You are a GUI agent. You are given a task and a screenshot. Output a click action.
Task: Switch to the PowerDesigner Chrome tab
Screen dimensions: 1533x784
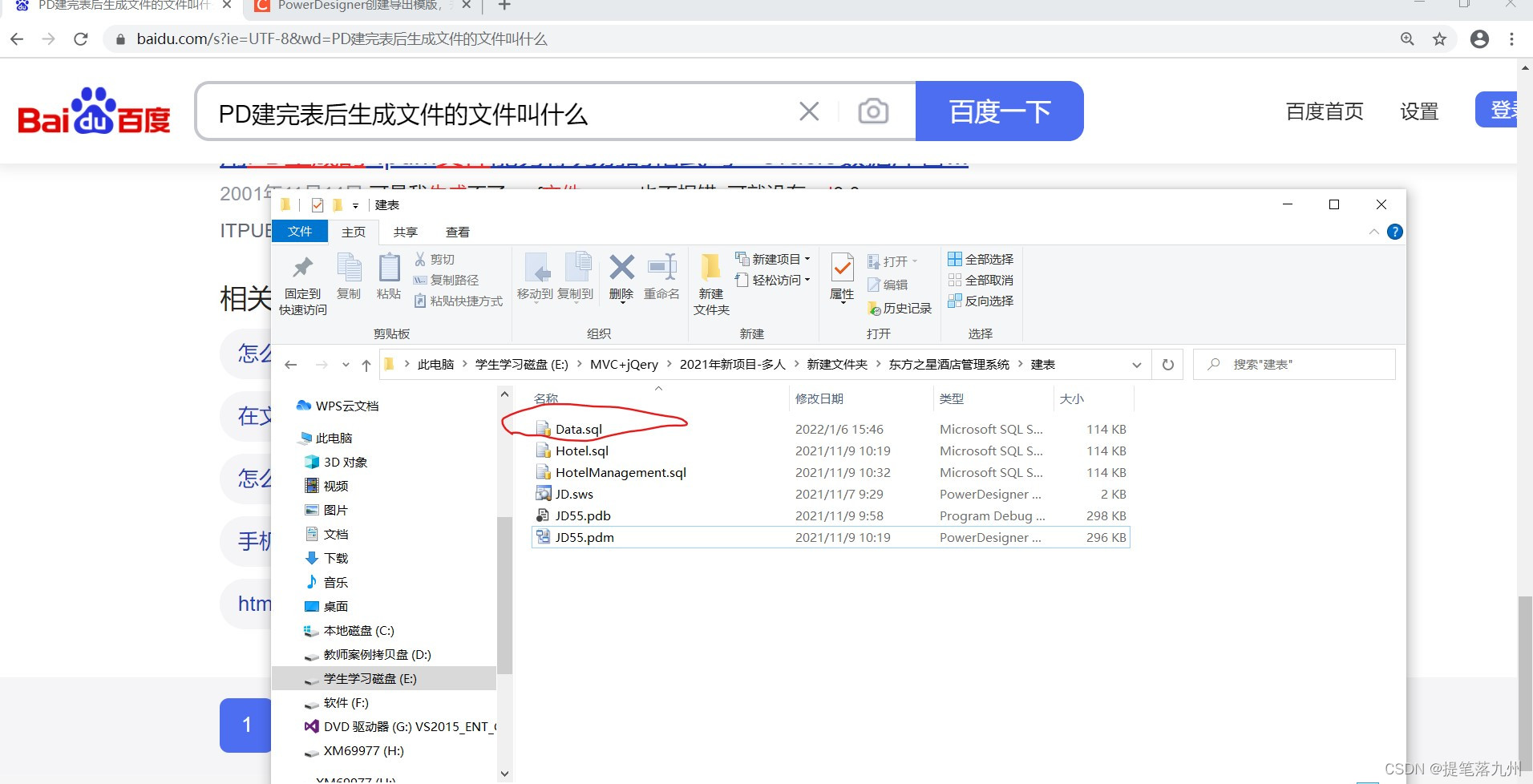[361, 6]
